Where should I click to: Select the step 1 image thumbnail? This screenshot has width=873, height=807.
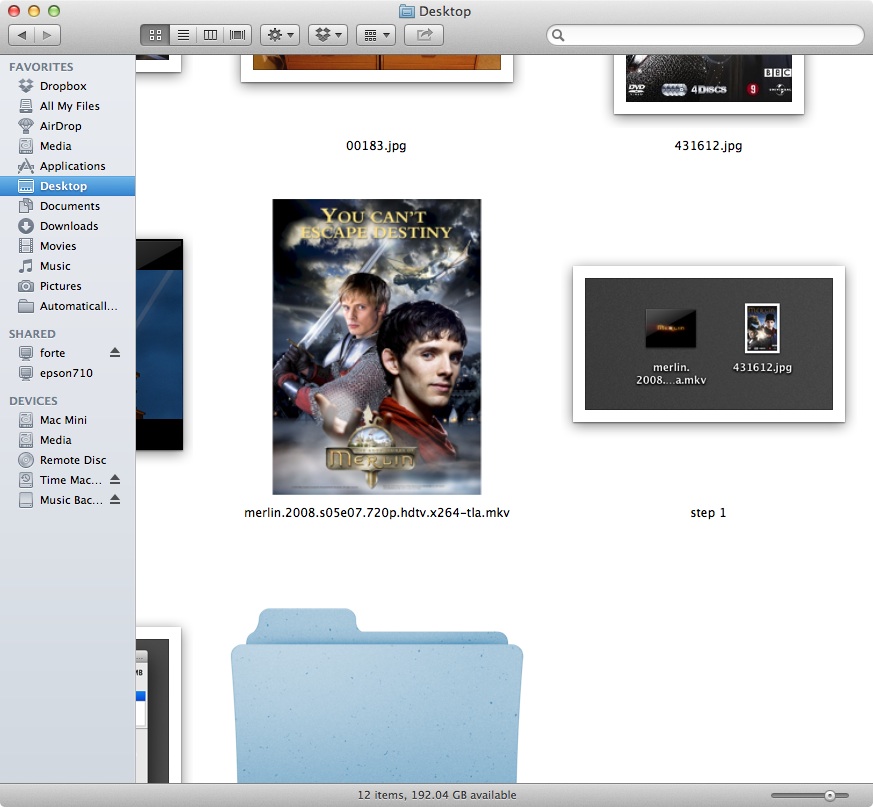709,344
